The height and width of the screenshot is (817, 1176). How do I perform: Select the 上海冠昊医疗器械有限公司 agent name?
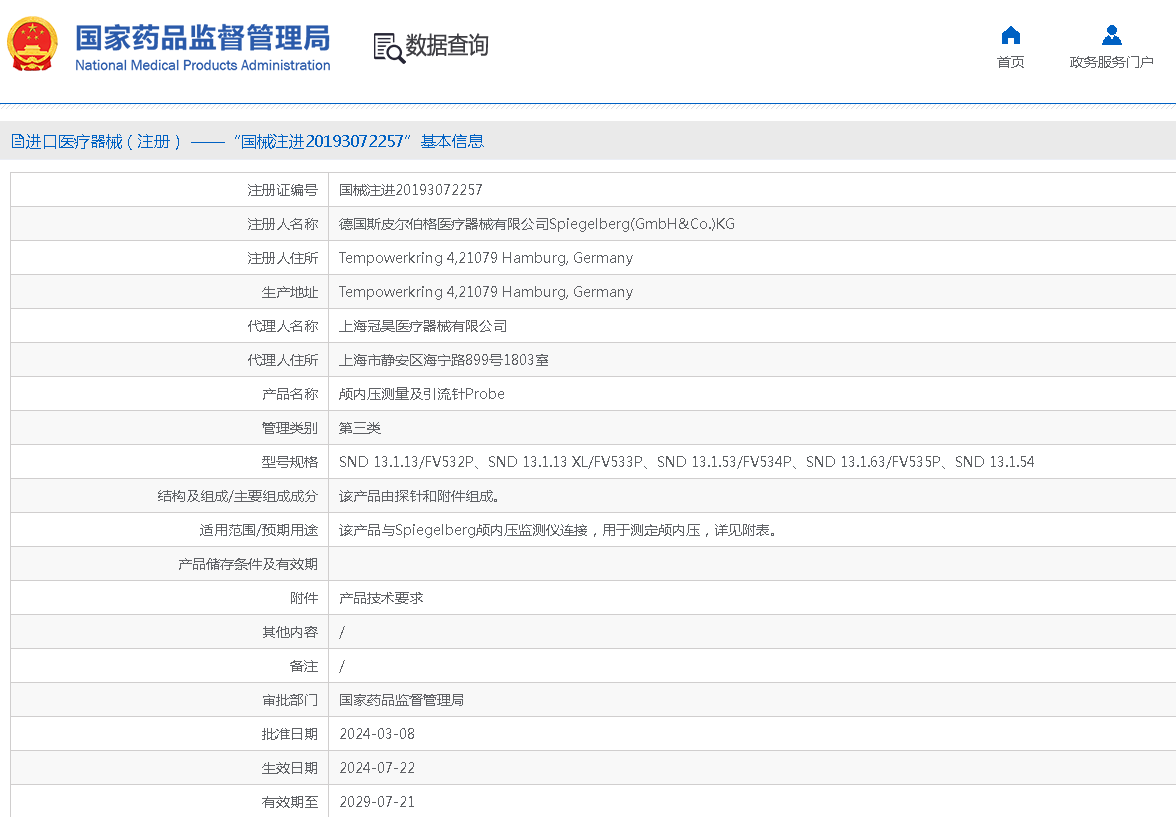coord(423,326)
